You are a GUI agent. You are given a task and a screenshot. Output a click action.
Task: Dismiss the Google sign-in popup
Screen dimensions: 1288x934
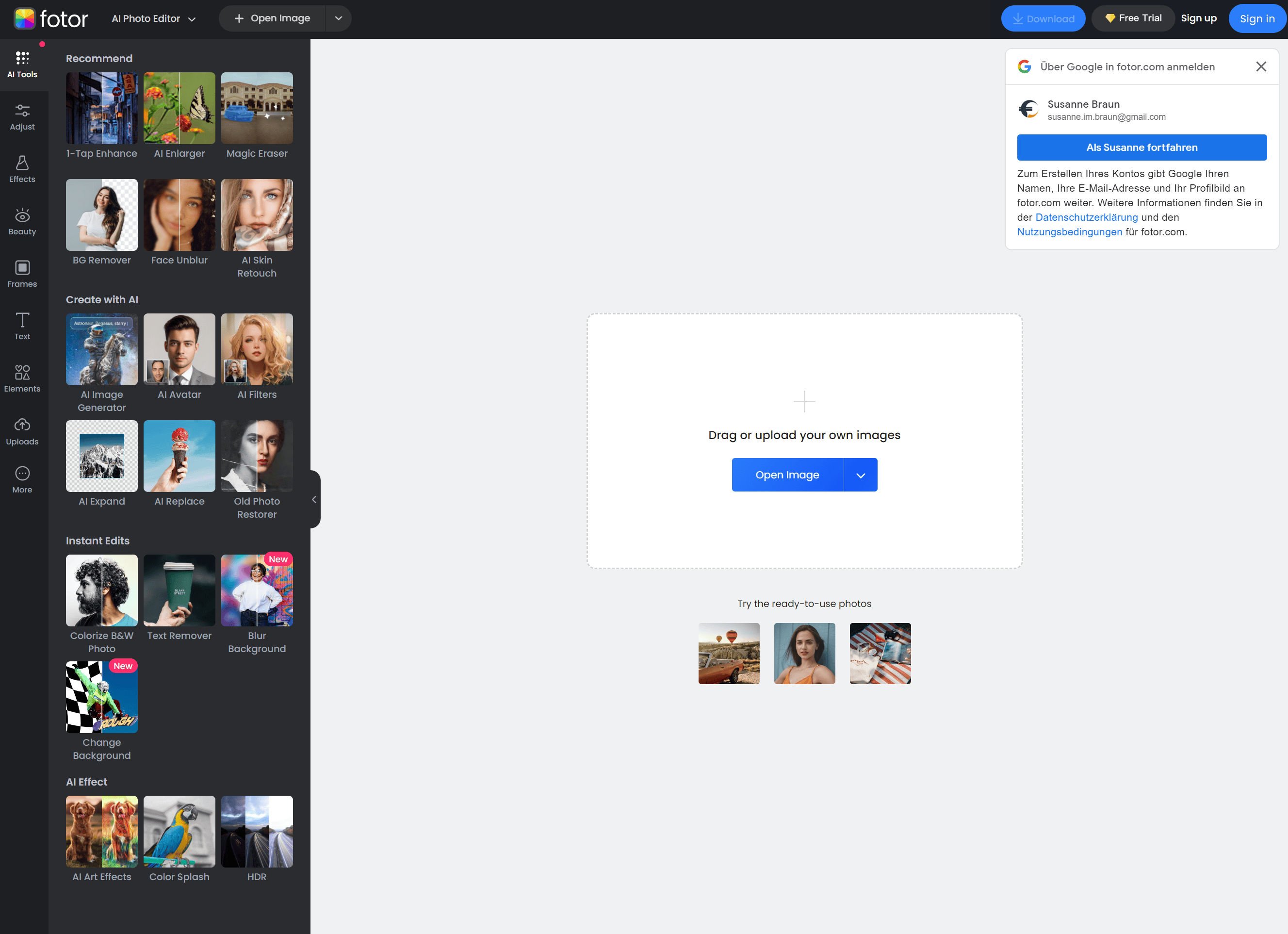pyautogui.click(x=1261, y=67)
